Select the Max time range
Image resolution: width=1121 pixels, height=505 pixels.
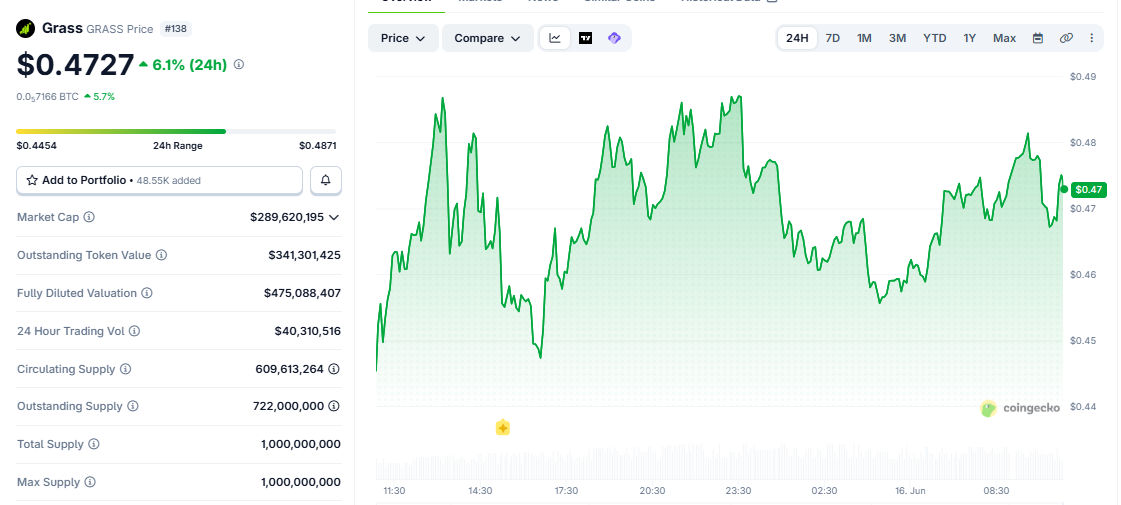tap(1004, 38)
